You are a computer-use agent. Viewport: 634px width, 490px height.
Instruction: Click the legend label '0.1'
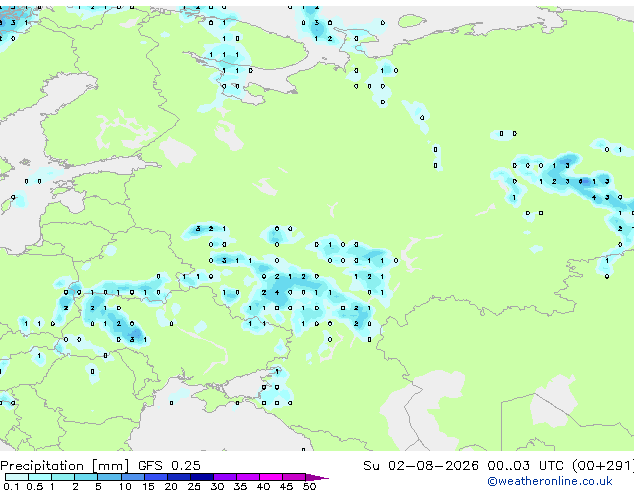11,486
